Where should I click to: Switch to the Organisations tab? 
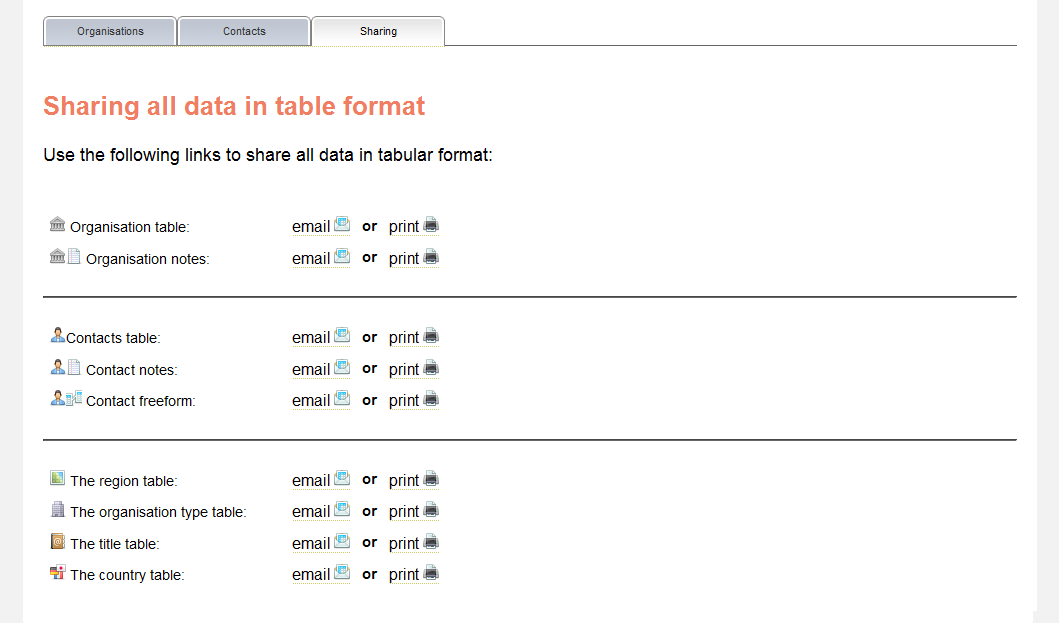110,31
